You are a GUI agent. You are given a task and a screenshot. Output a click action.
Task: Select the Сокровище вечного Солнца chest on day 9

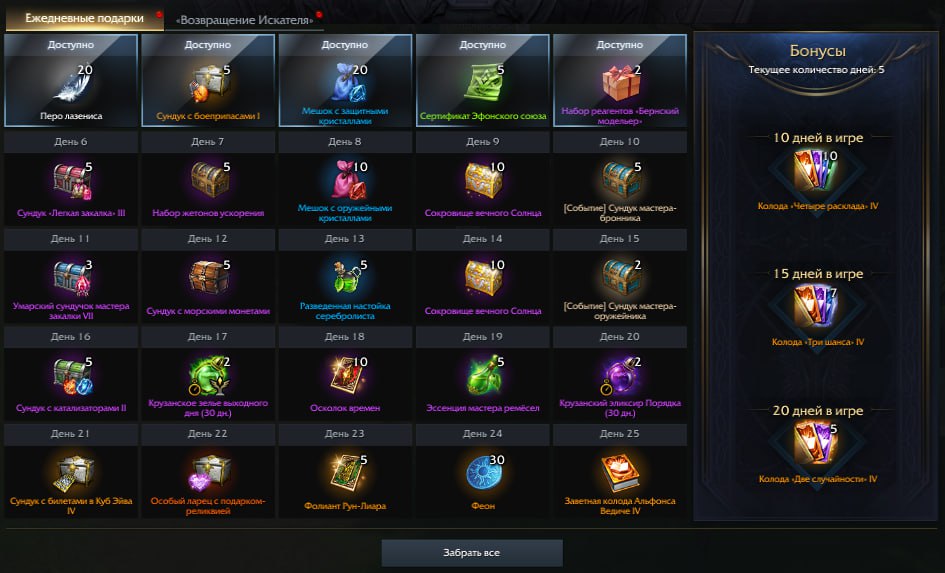click(x=483, y=180)
